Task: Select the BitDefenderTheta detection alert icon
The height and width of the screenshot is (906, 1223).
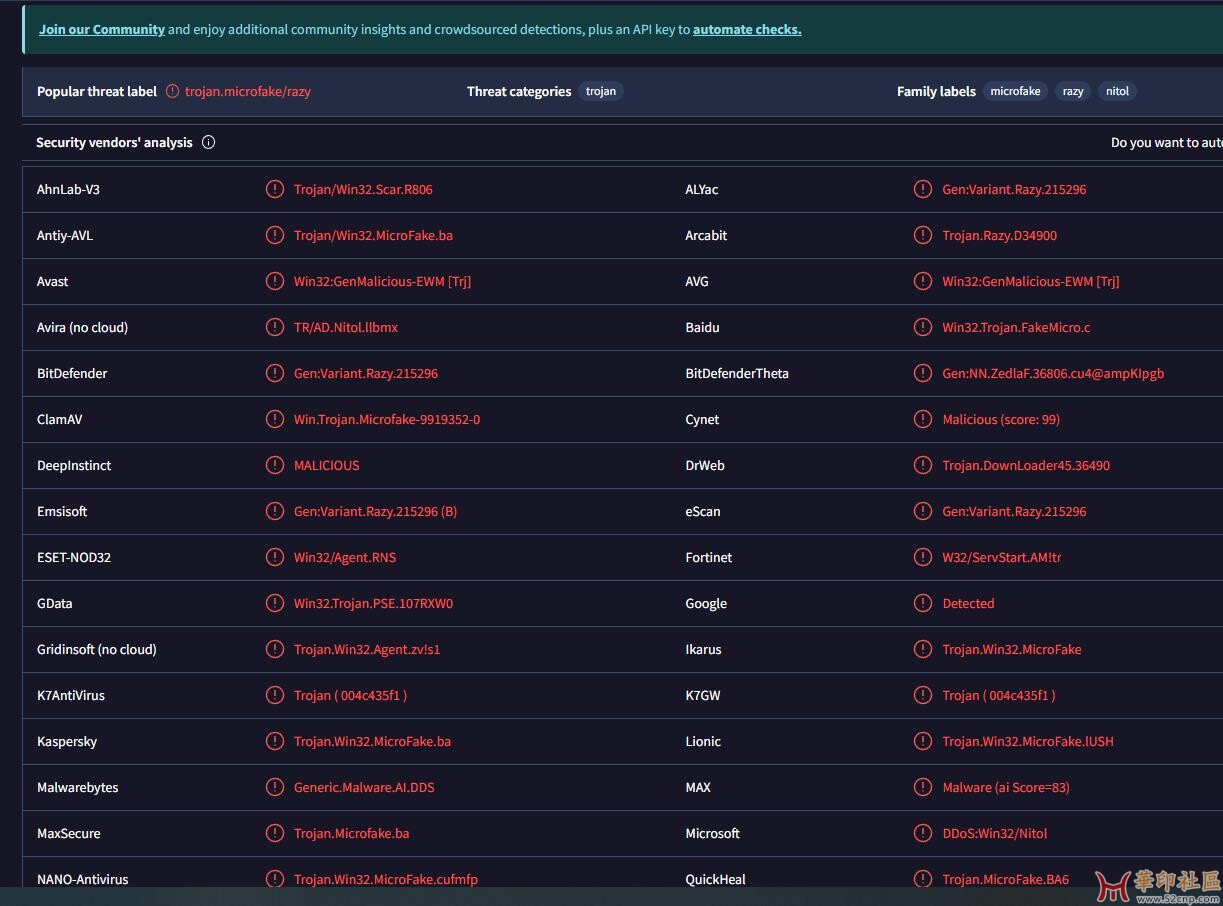Action: coord(923,373)
